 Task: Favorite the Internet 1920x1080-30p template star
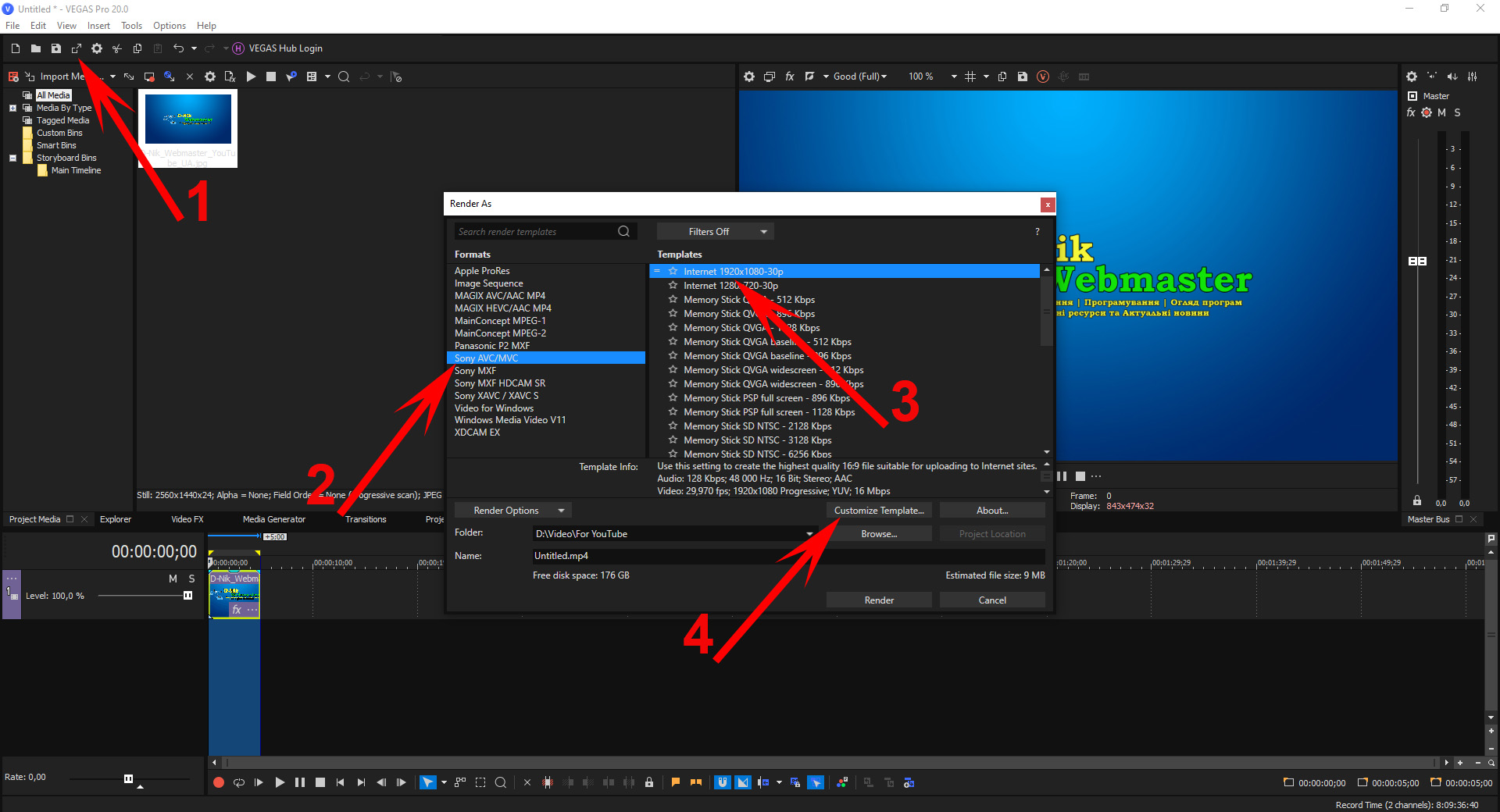(x=673, y=271)
